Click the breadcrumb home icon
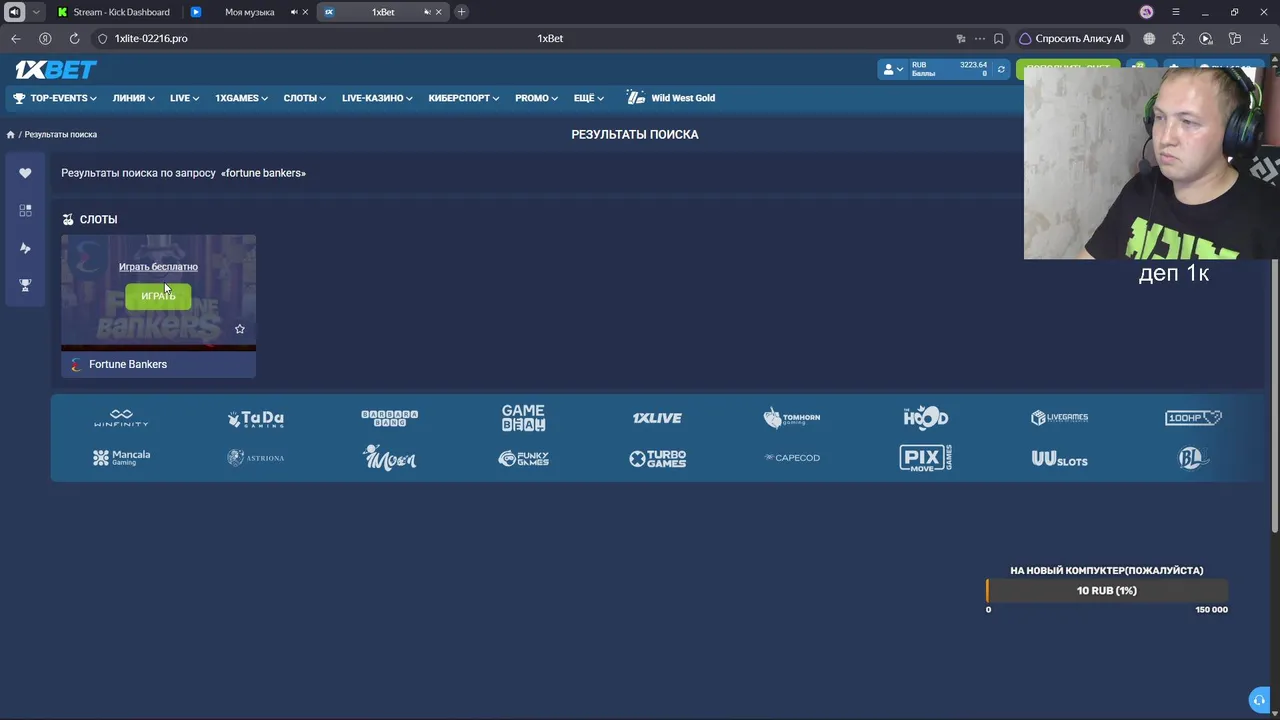1280x720 pixels. tap(10, 134)
